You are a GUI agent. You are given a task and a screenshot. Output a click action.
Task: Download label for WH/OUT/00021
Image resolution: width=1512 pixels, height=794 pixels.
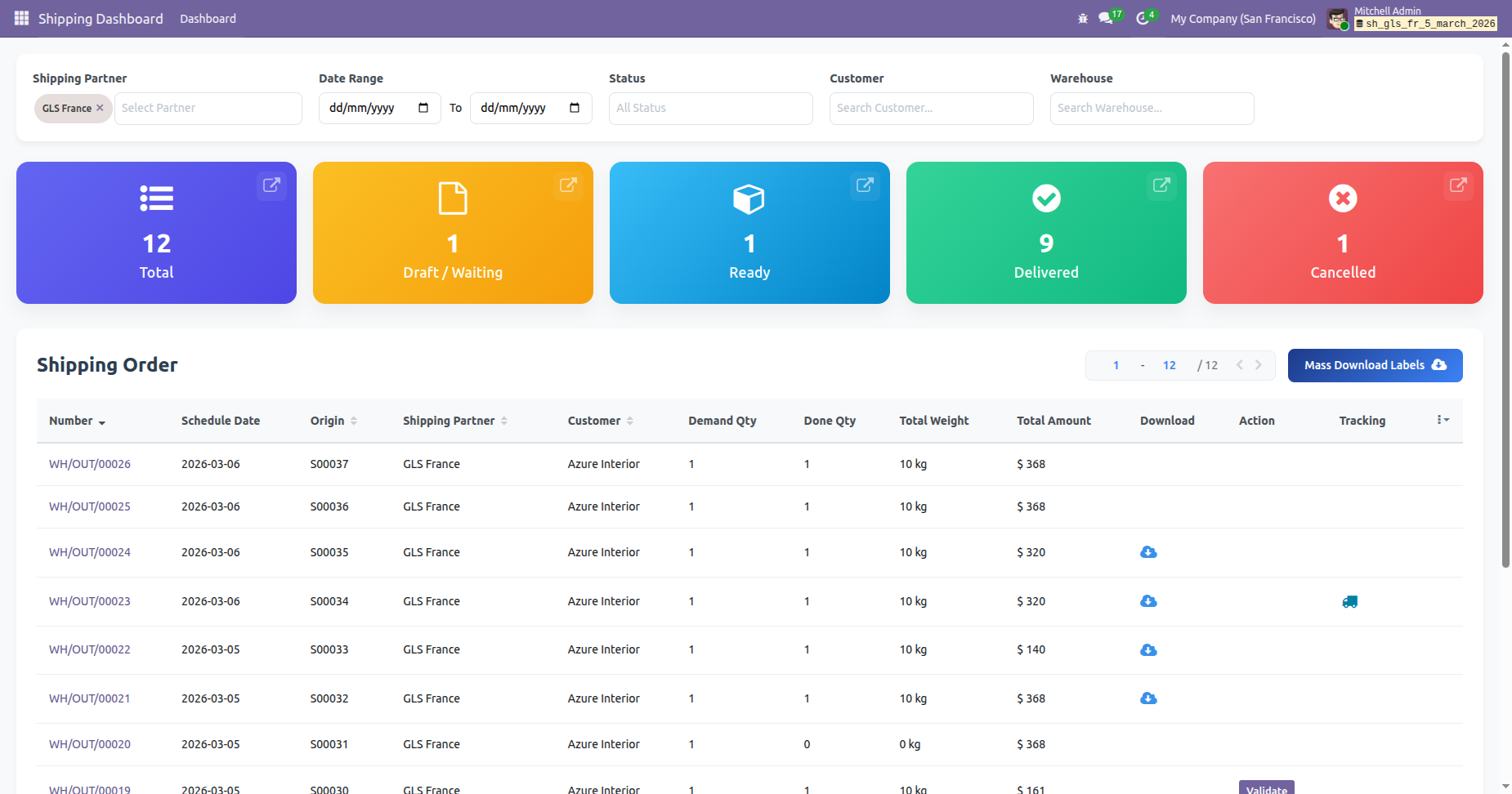1148,698
